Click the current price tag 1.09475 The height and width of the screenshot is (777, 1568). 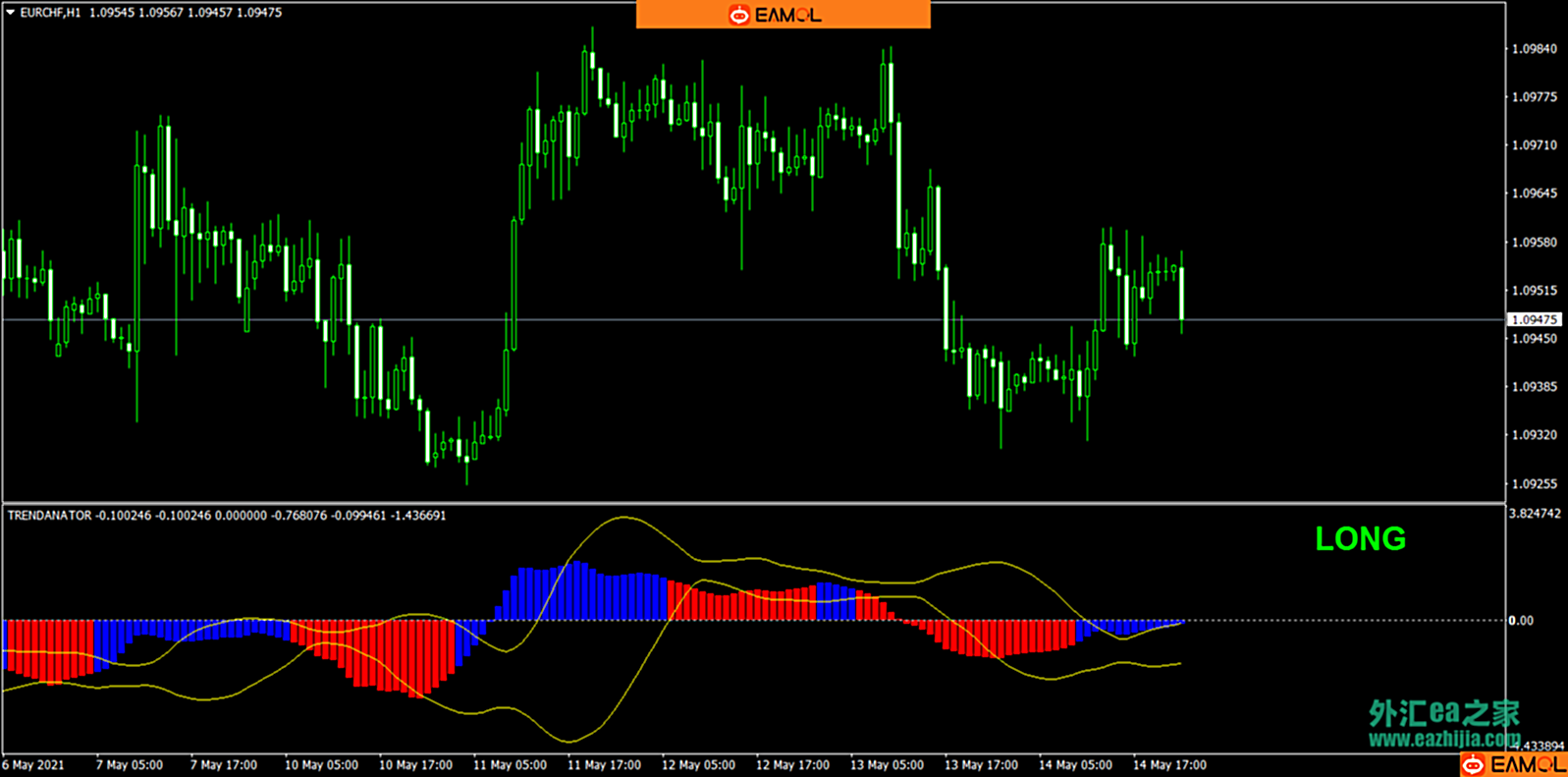click(x=1534, y=320)
